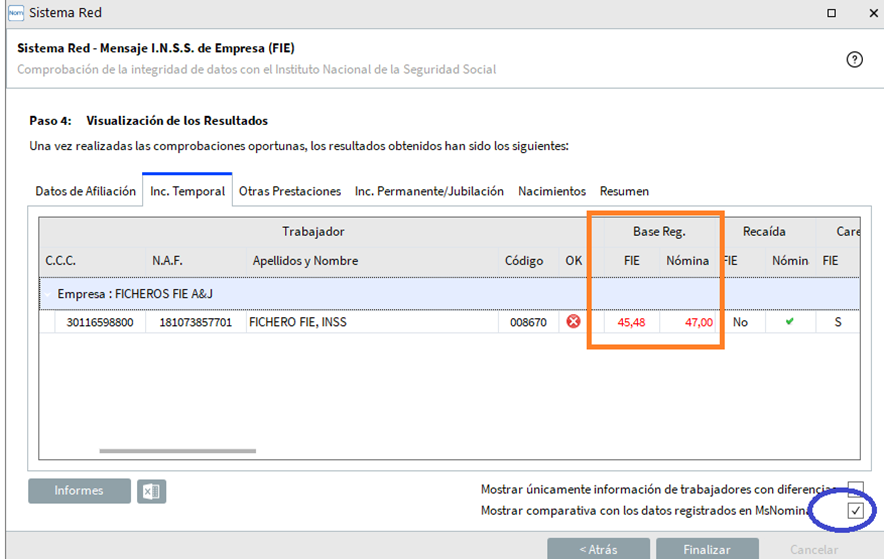Click the red error OK status icon
Image resolution: width=884 pixels, height=559 pixels.
[x=573, y=322]
